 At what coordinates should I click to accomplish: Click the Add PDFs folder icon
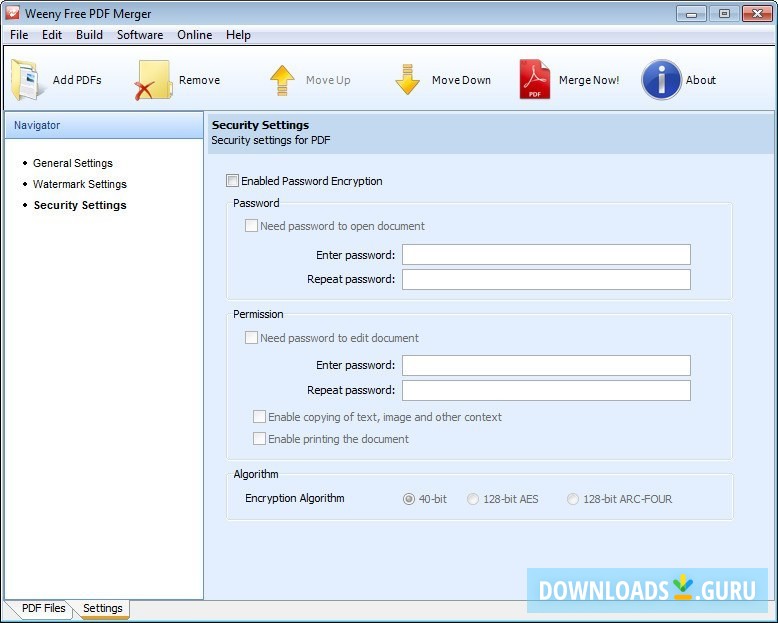click(26, 80)
